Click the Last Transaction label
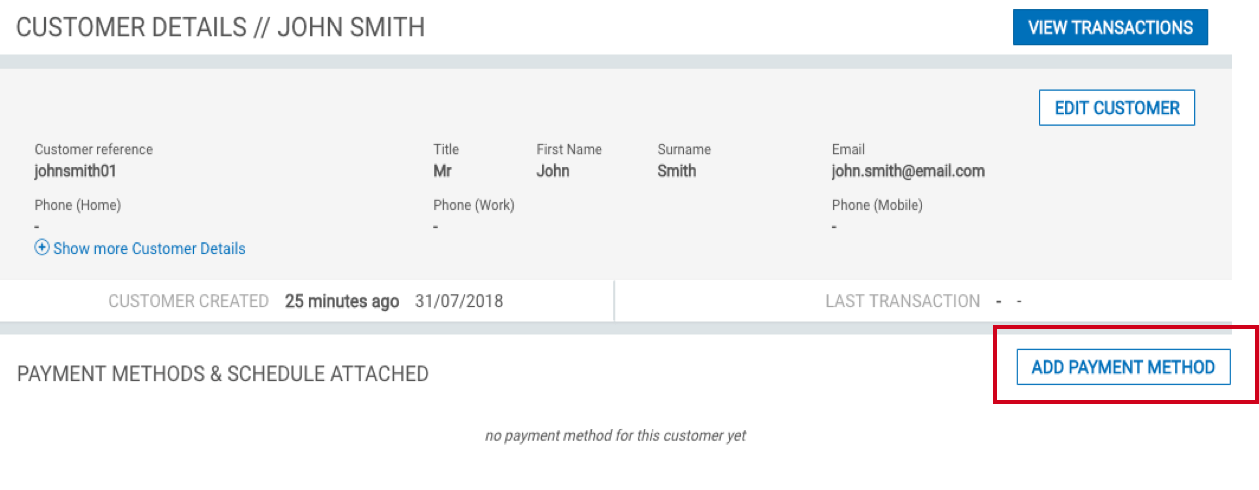 [903, 301]
